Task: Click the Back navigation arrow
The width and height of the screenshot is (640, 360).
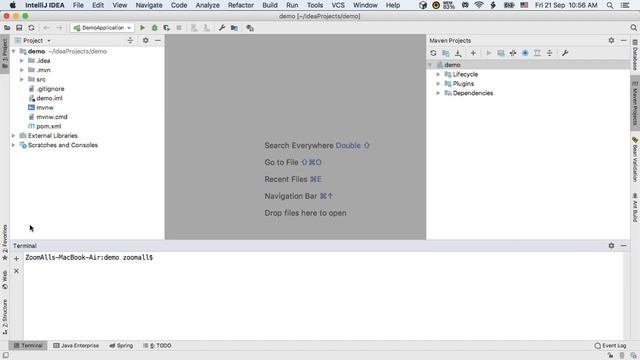Action: click(47, 28)
